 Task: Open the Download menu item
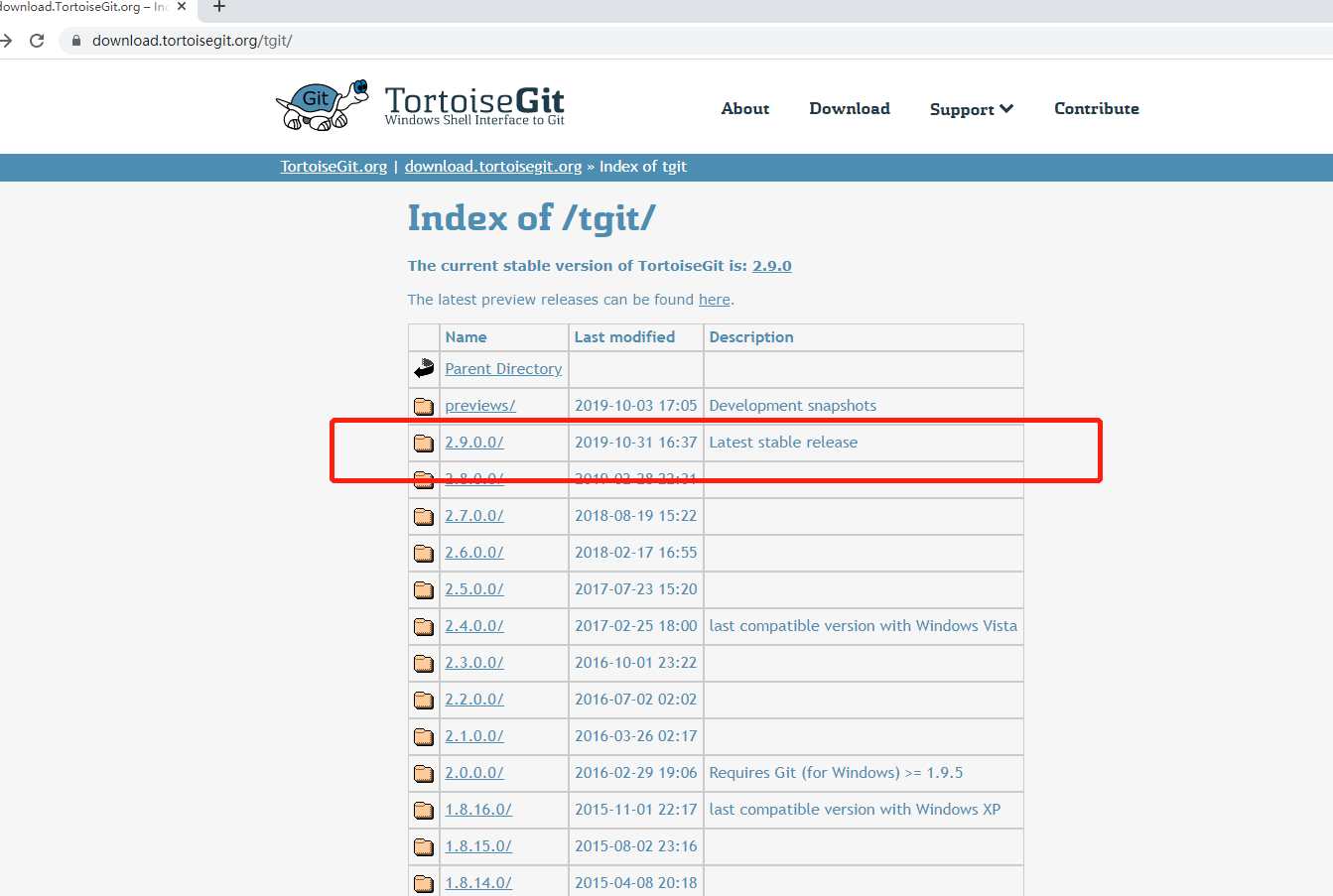coord(850,109)
